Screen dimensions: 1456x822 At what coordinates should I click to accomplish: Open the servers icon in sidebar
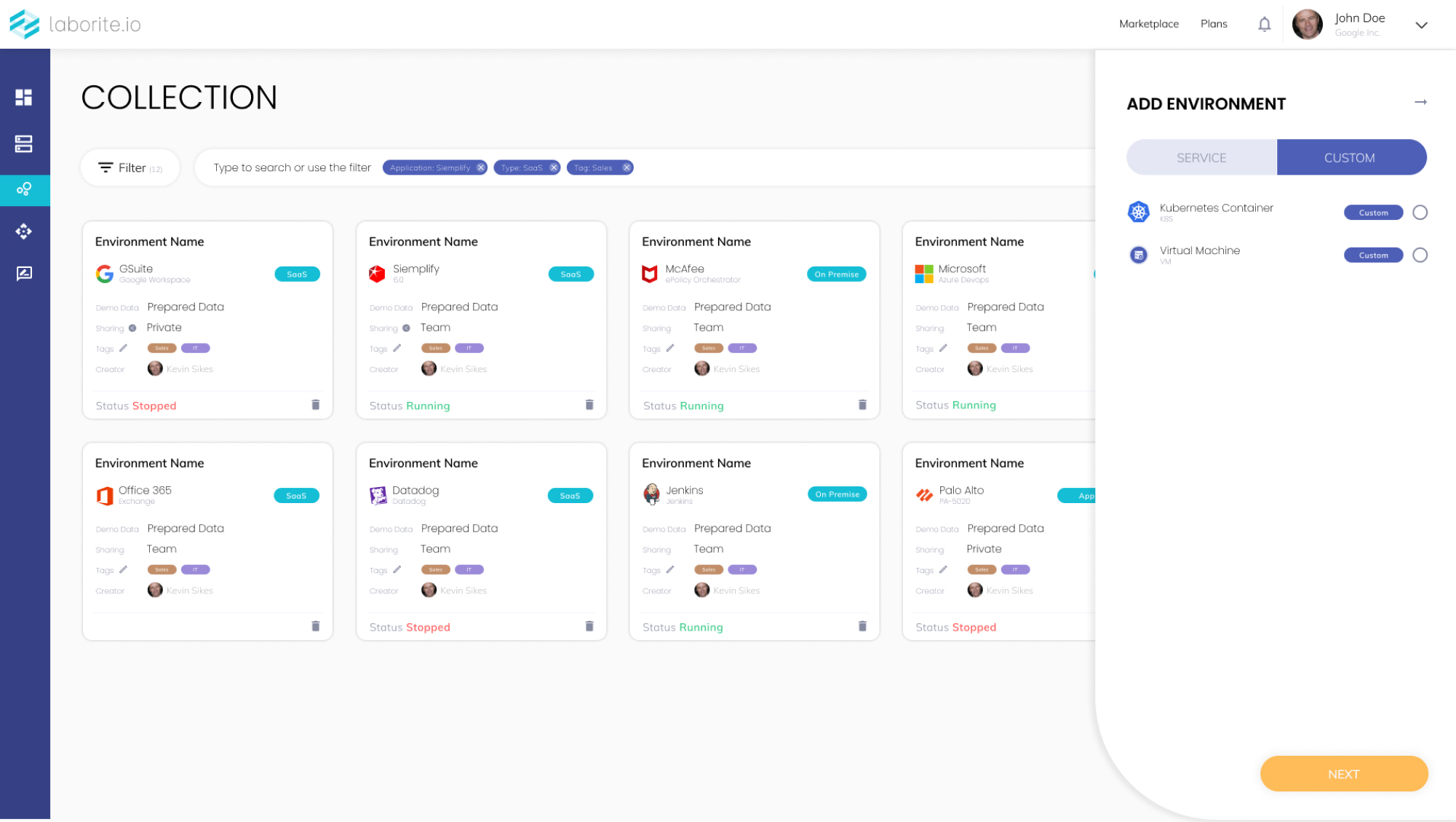24,143
